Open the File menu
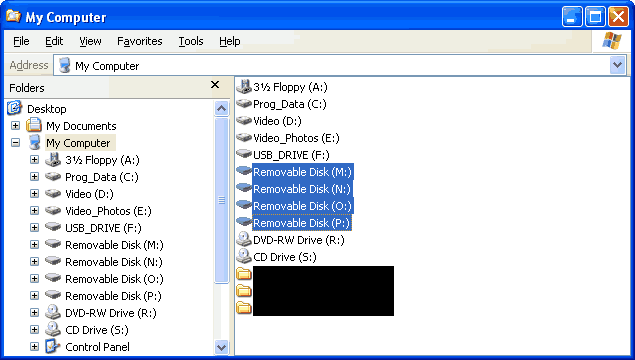635x360 pixels. point(21,41)
